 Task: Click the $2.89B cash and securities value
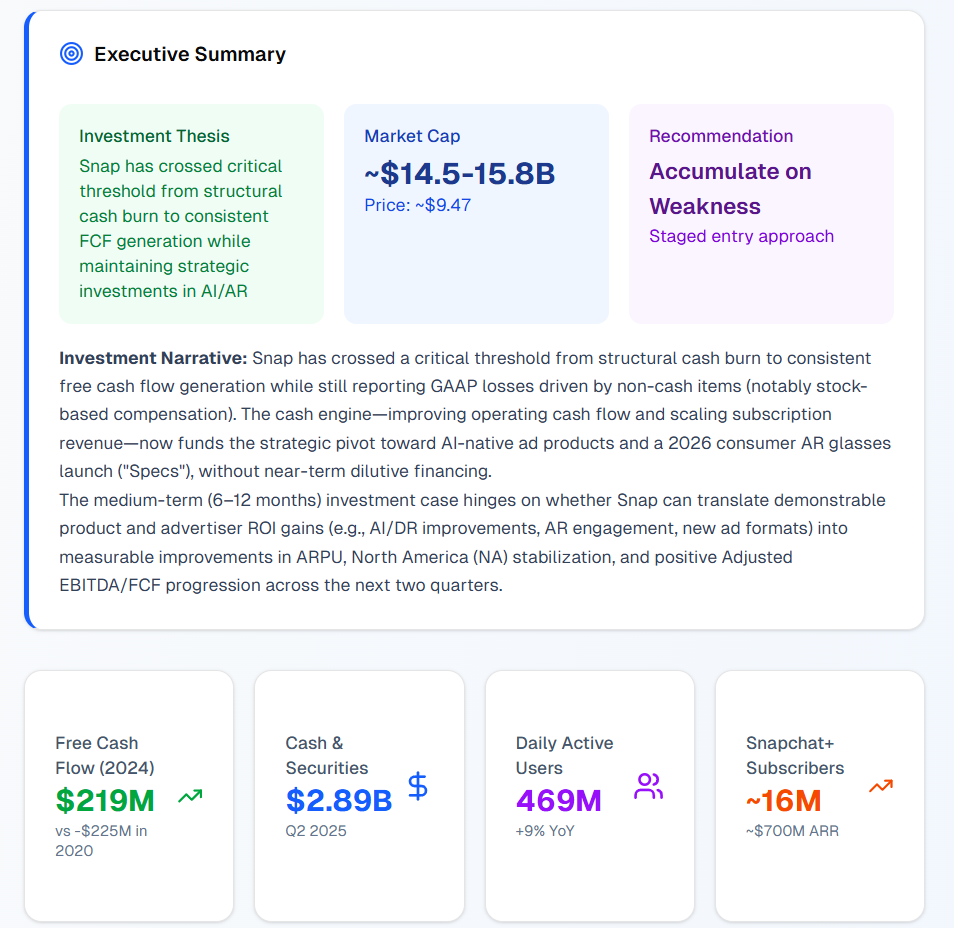coord(339,800)
